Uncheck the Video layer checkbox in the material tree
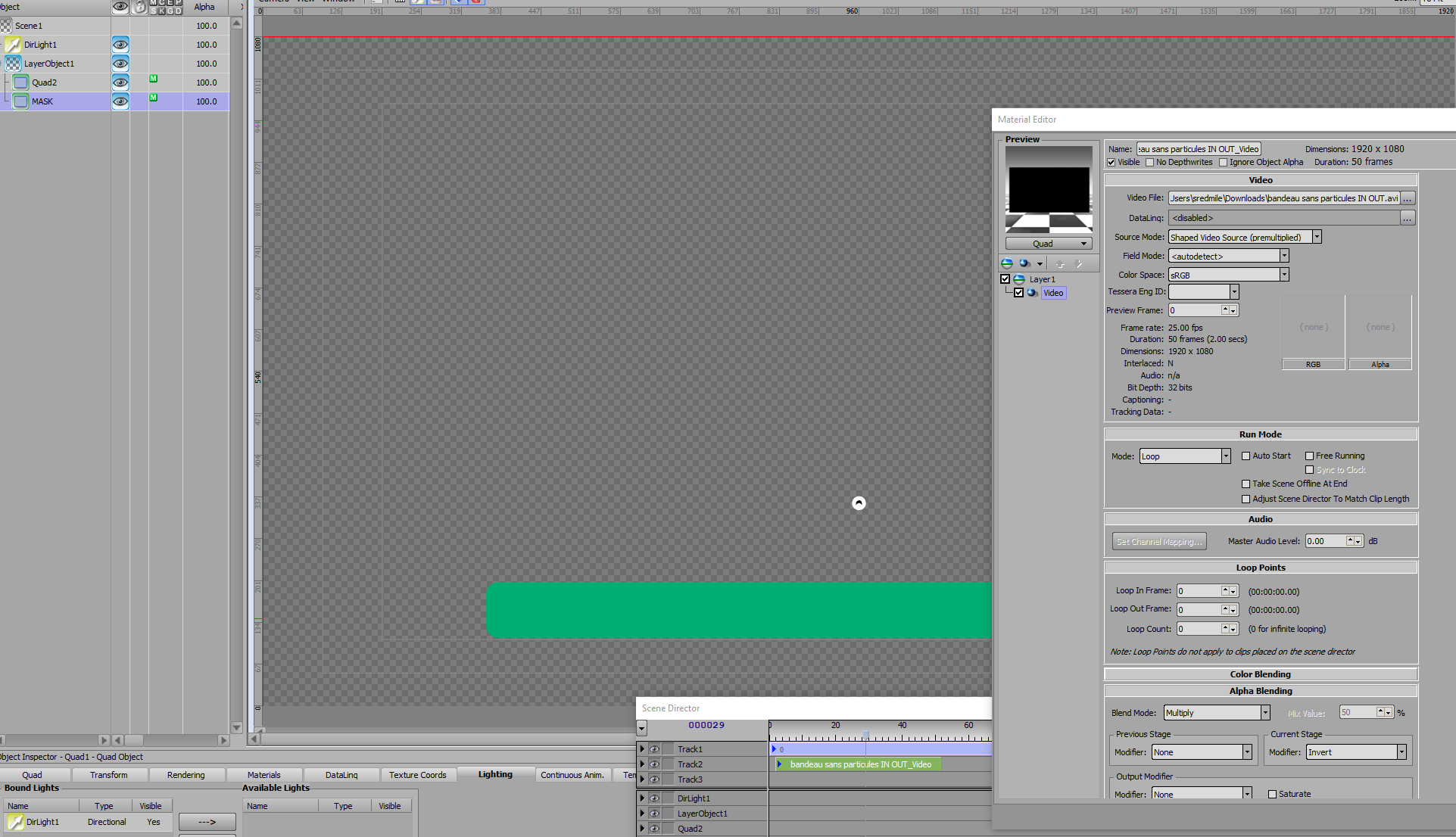Screen dimensions: 1456x837 (1018, 293)
